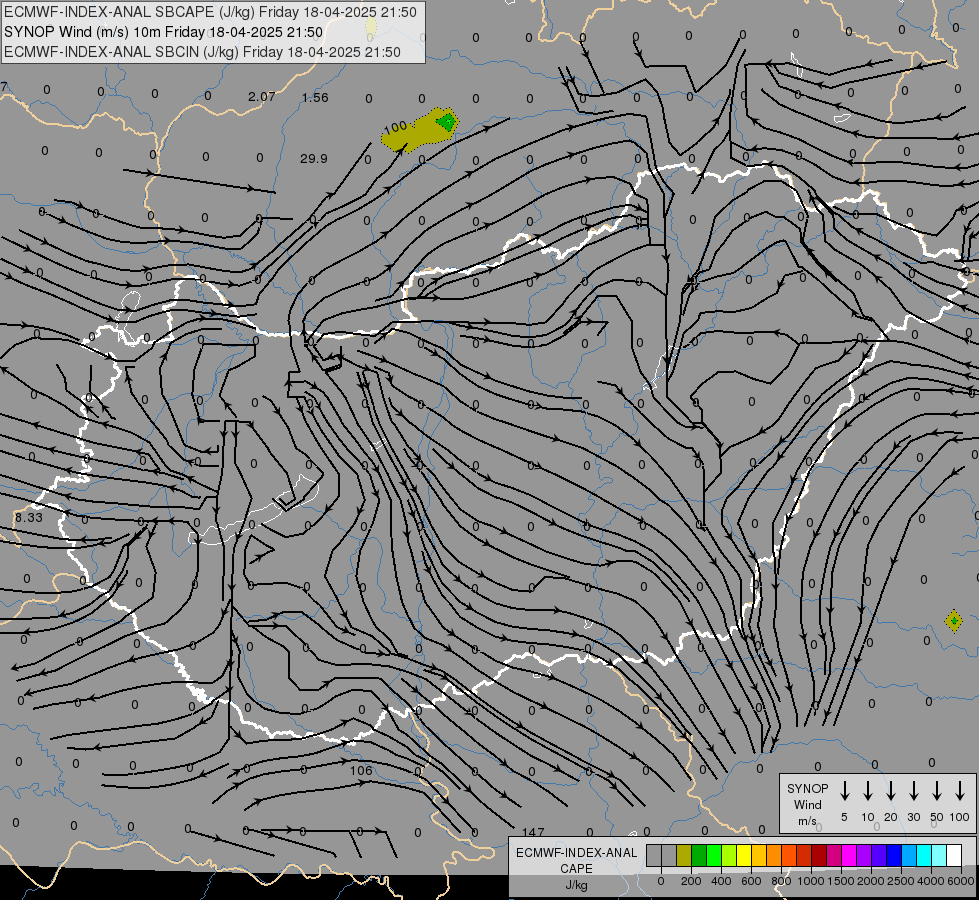Click the '800' tick label on the CAPE scale
Viewport: 979px width, 900px height.
coord(781,881)
